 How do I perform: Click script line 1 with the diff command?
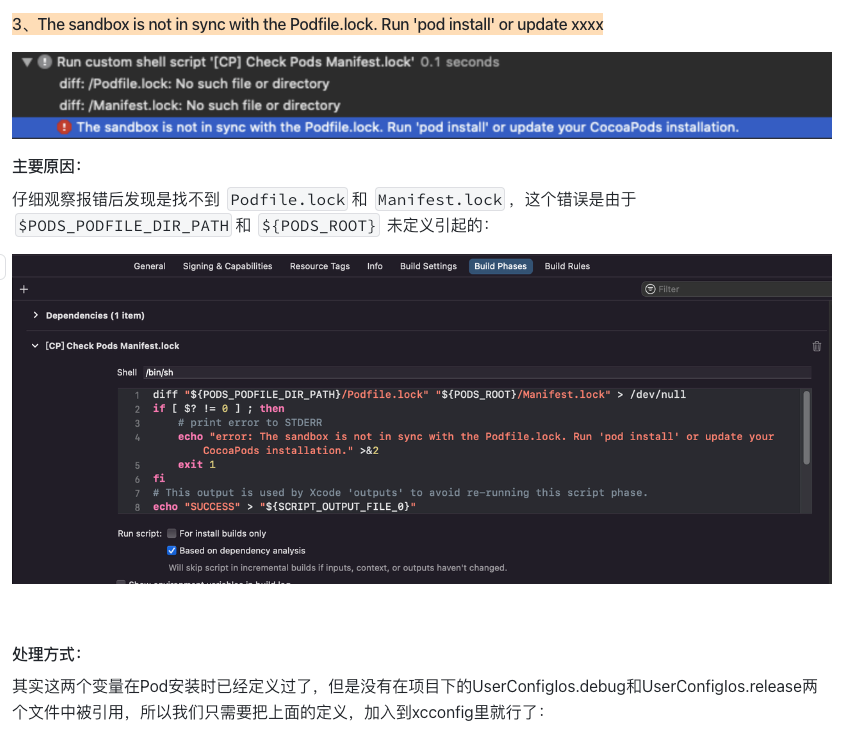coord(419,394)
